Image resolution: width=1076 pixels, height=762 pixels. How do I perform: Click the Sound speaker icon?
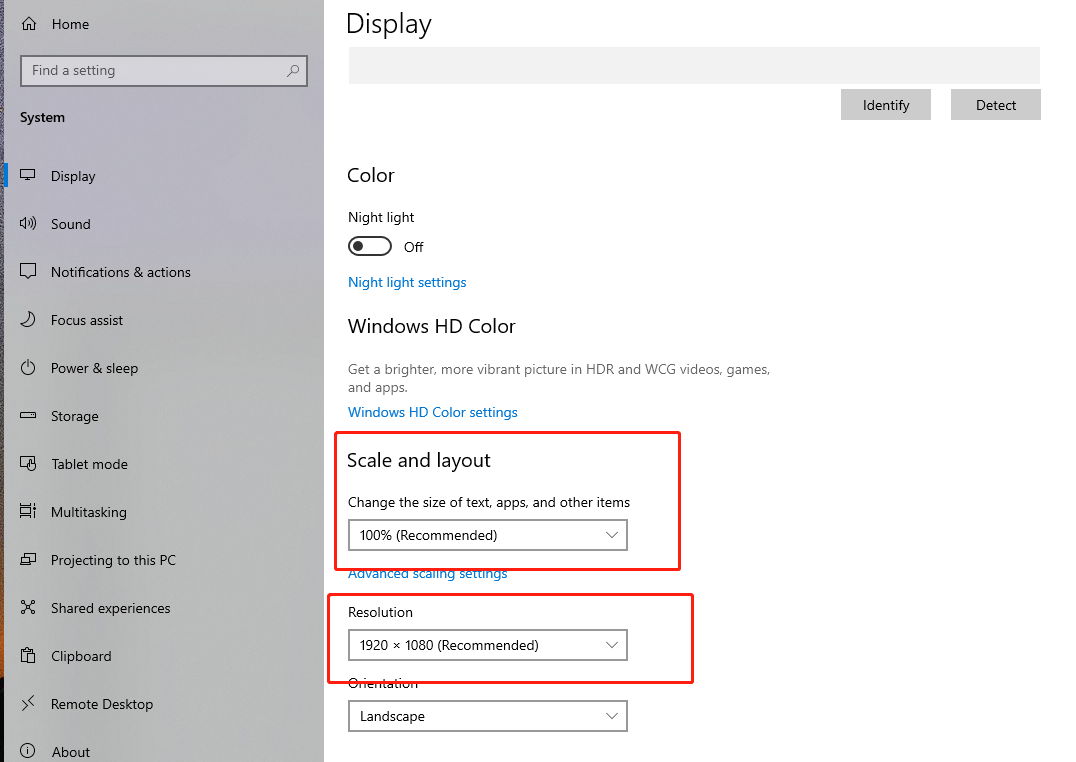tap(28, 224)
